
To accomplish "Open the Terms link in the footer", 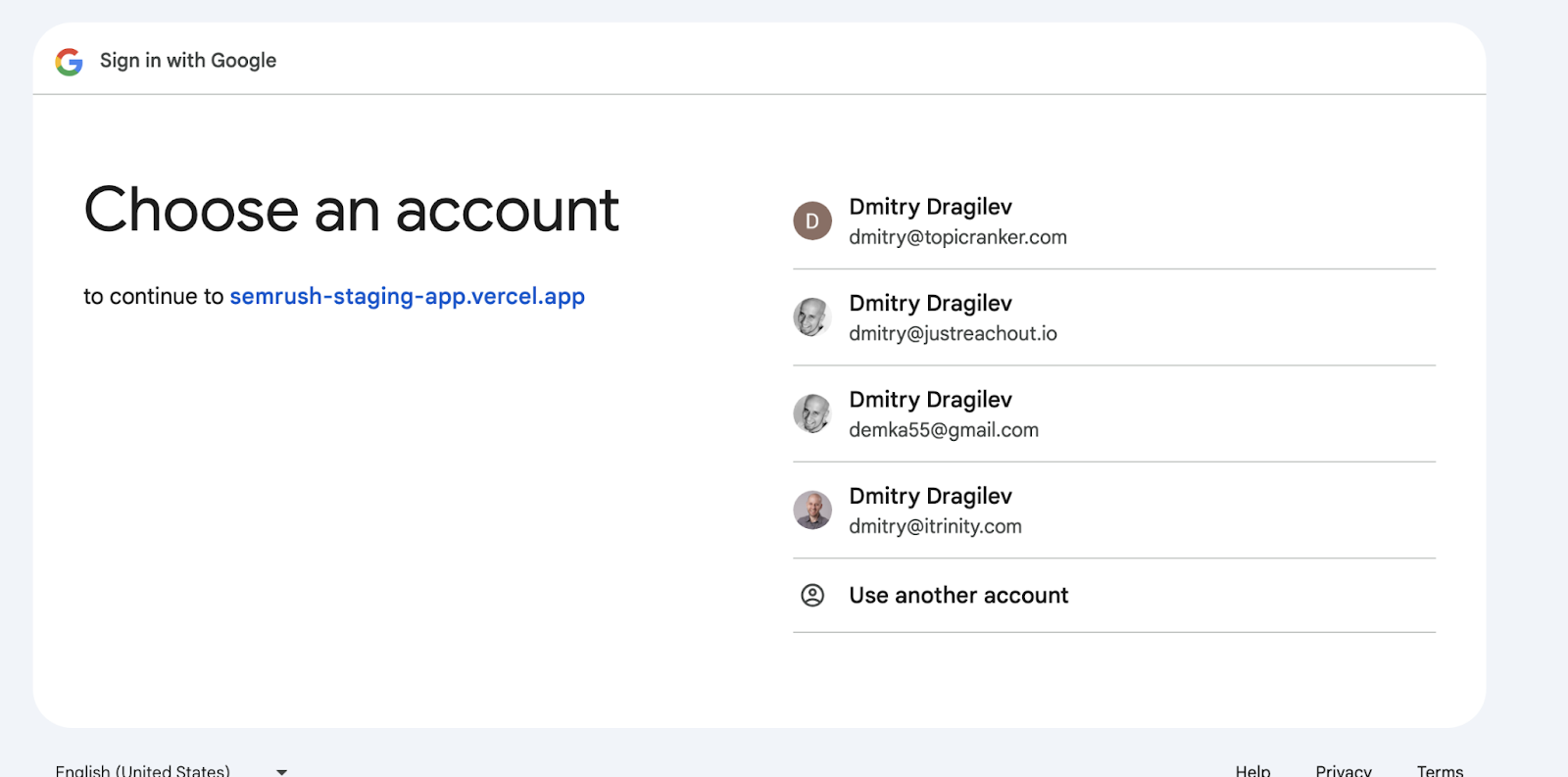I will click(x=1440, y=770).
